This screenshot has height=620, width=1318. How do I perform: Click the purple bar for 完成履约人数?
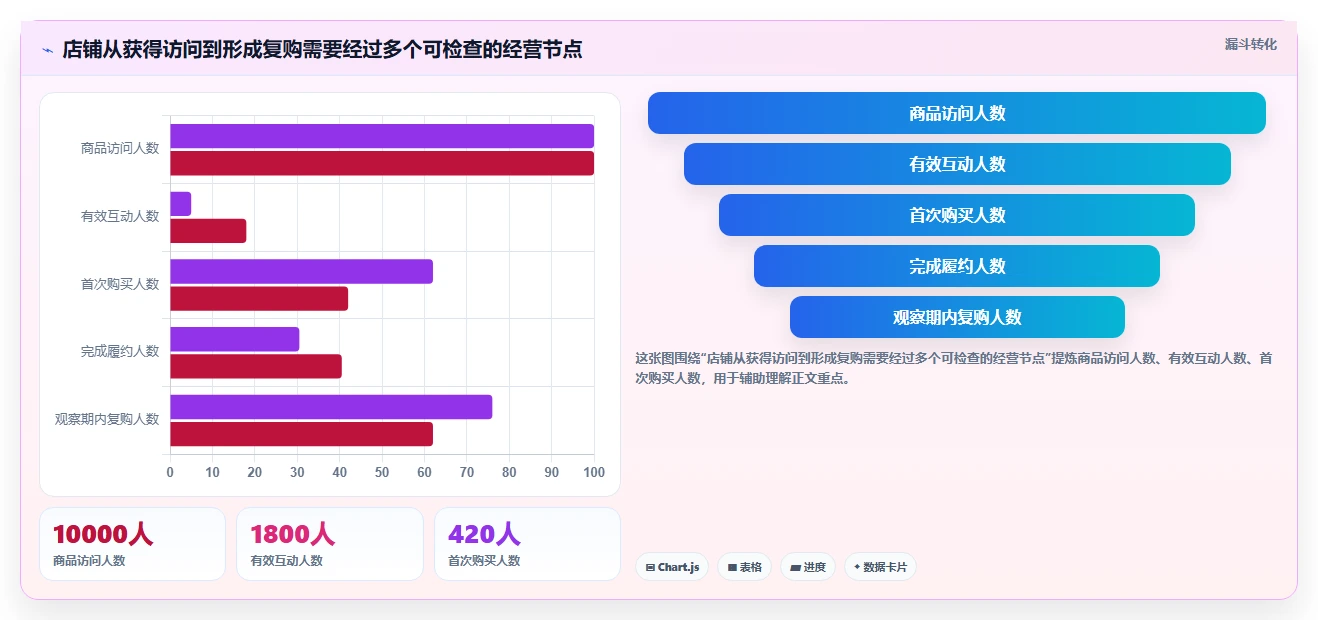click(x=235, y=339)
